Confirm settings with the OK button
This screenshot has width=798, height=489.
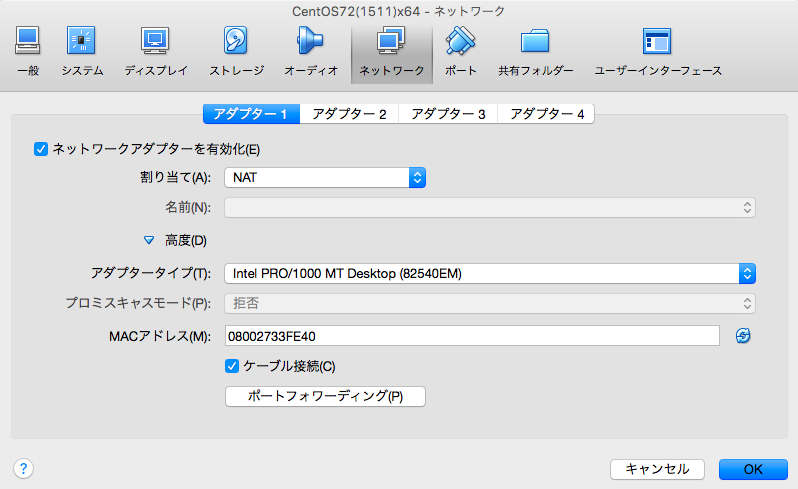tap(753, 469)
